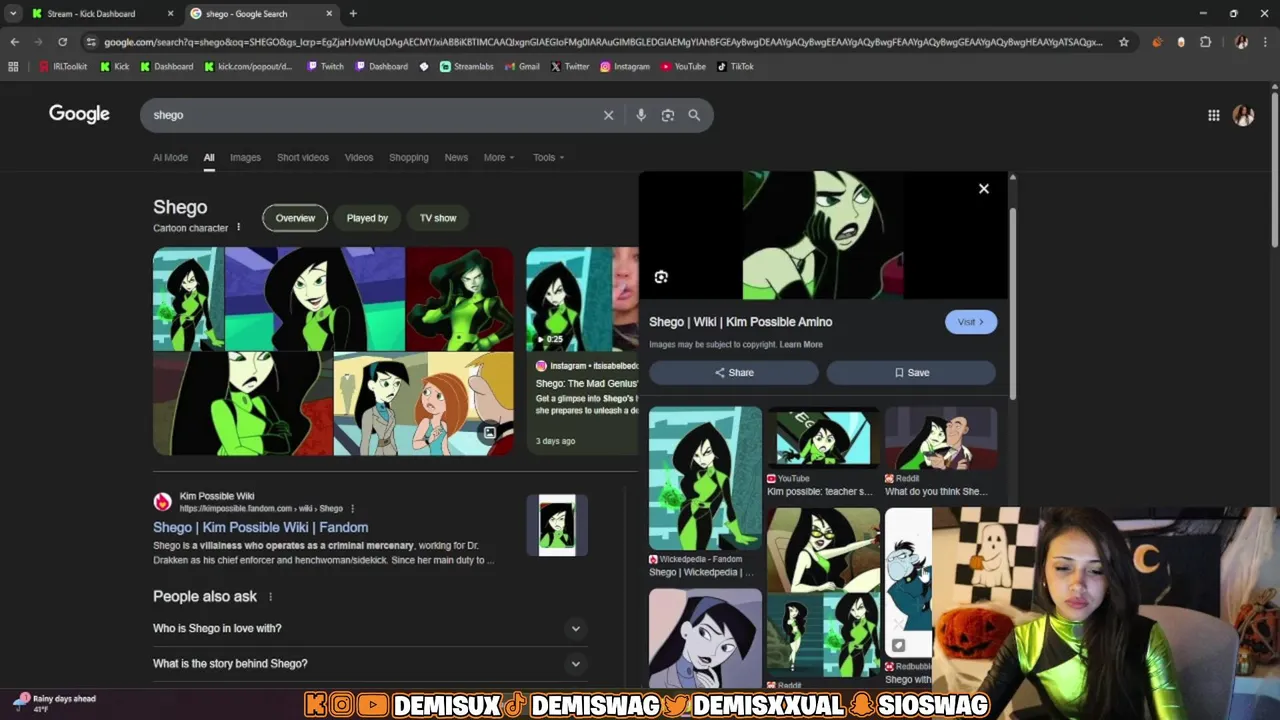Switch to AI Mode tab
Viewport: 1280px width, 720px height.
point(170,157)
